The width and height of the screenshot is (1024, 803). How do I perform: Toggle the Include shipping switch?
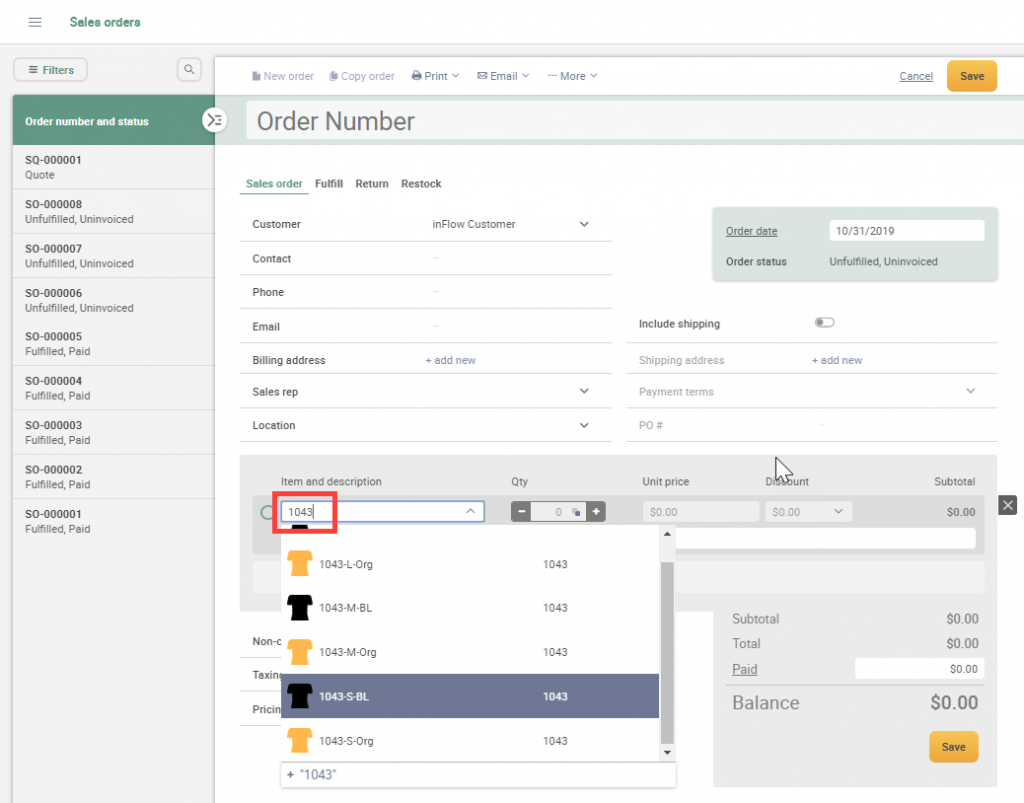pos(824,323)
